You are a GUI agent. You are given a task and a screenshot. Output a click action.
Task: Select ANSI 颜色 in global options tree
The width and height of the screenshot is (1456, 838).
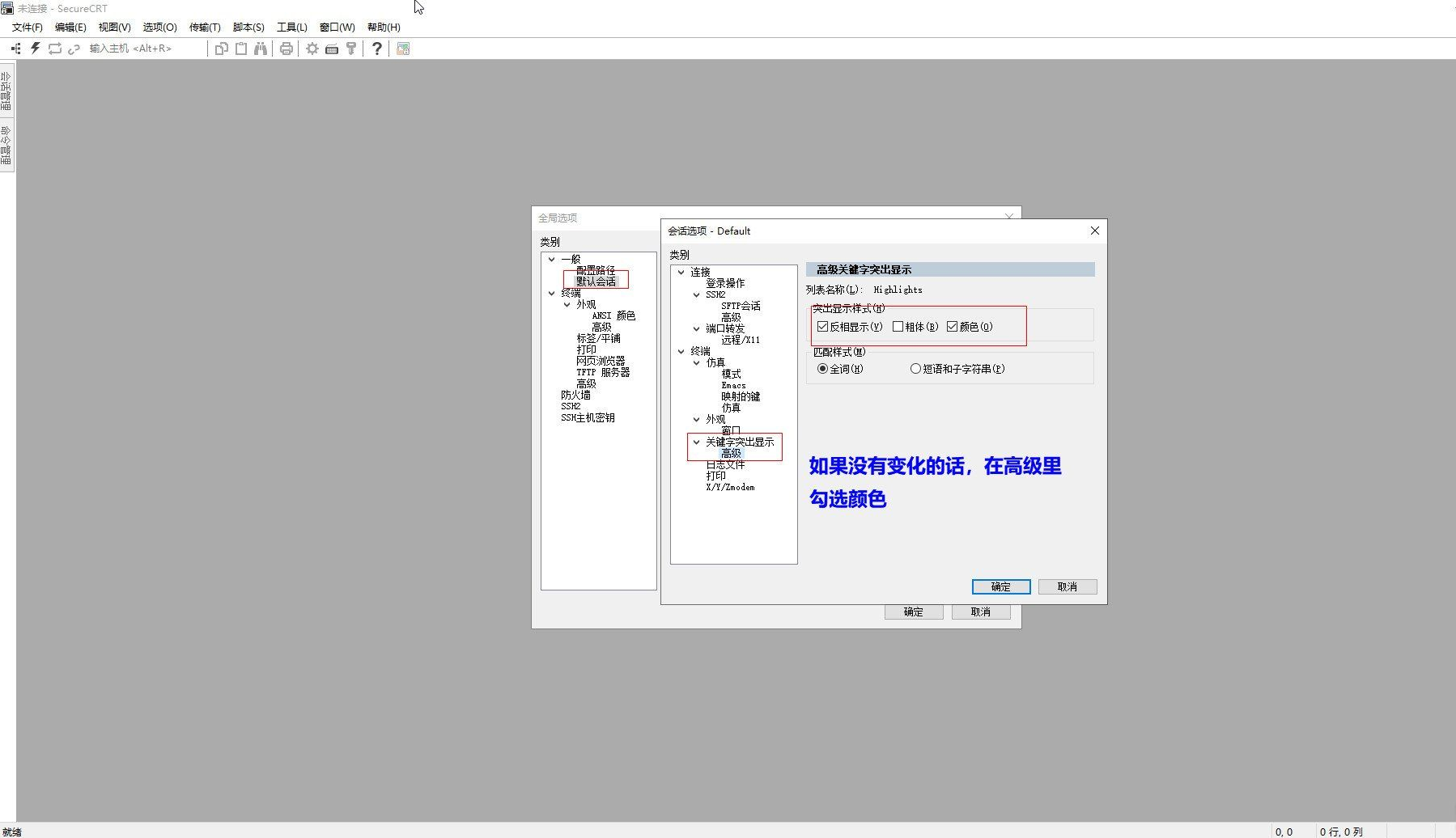pyautogui.click(x=613, y=316)
